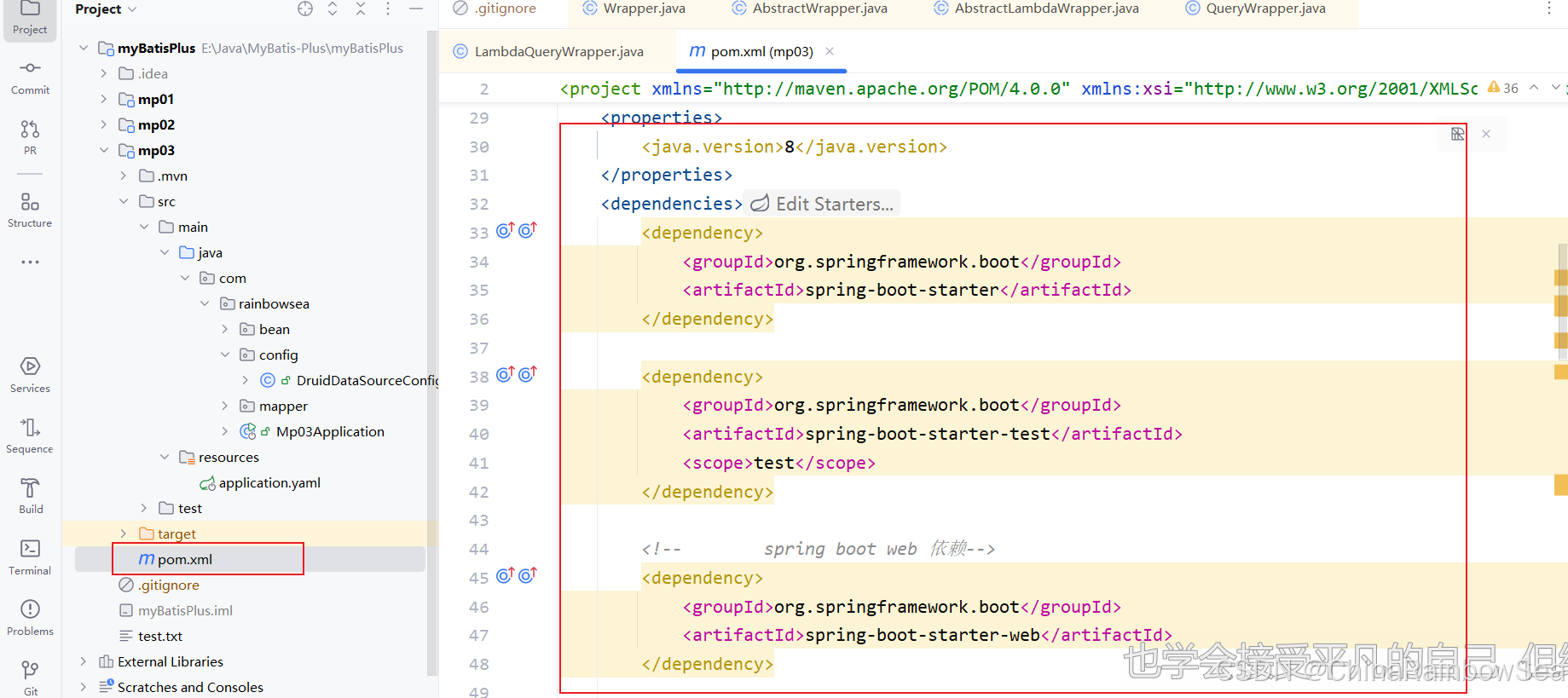Collapse the config package
The width and height of the screenshot is (1568, 698).
click(225, 355)
